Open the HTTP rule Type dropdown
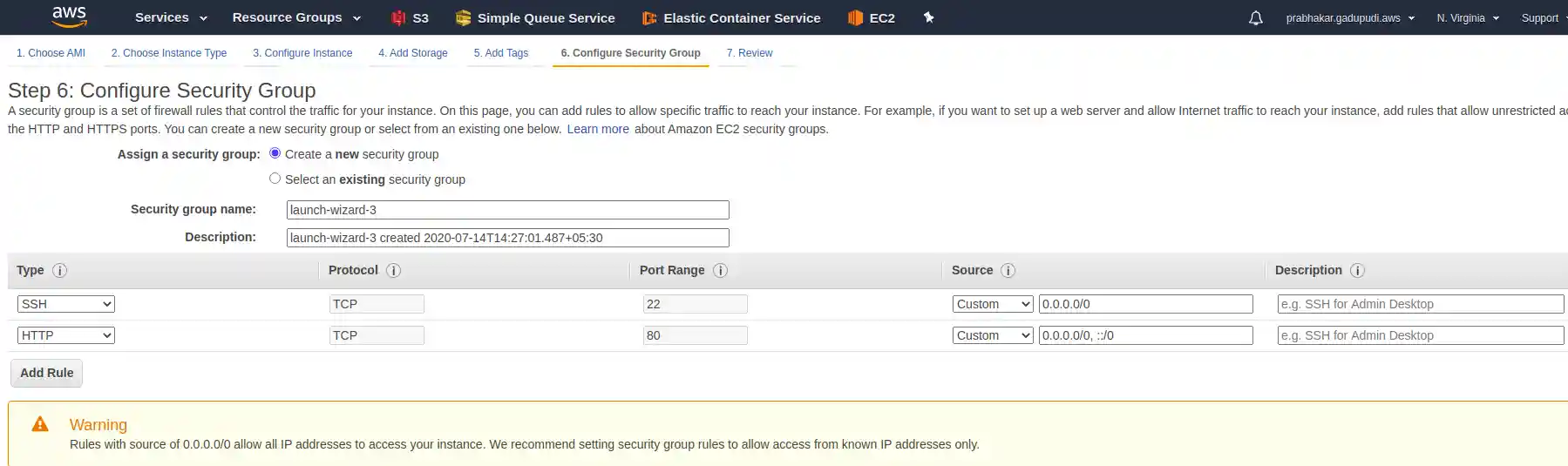The image size is (1568, 466). pyautogui.click(x=66, y=335)
